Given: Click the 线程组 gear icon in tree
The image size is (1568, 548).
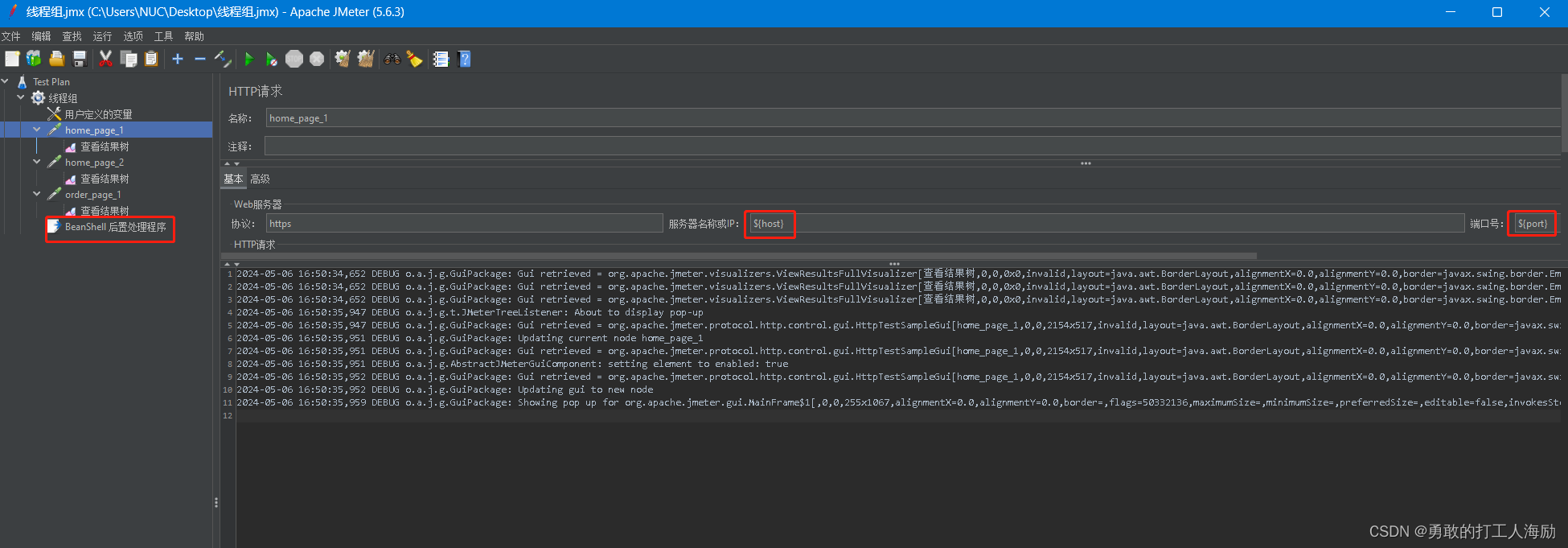Looking at the screenshot, I should [x=38, y=98].
